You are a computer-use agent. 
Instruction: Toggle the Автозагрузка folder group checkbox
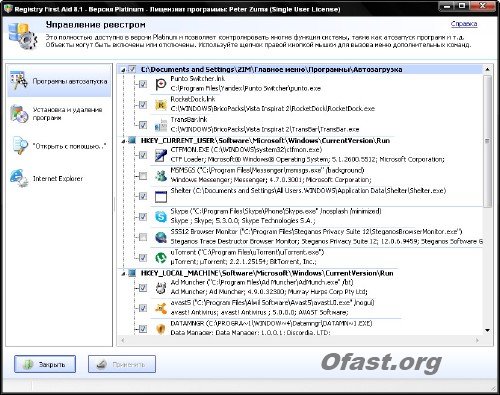point(132,69)
